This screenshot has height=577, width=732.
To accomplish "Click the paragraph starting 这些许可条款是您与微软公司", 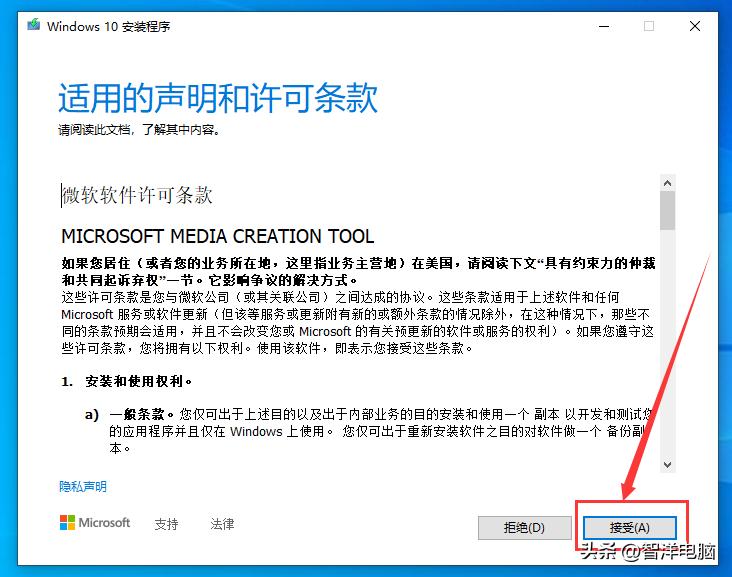I will [358, 323].
